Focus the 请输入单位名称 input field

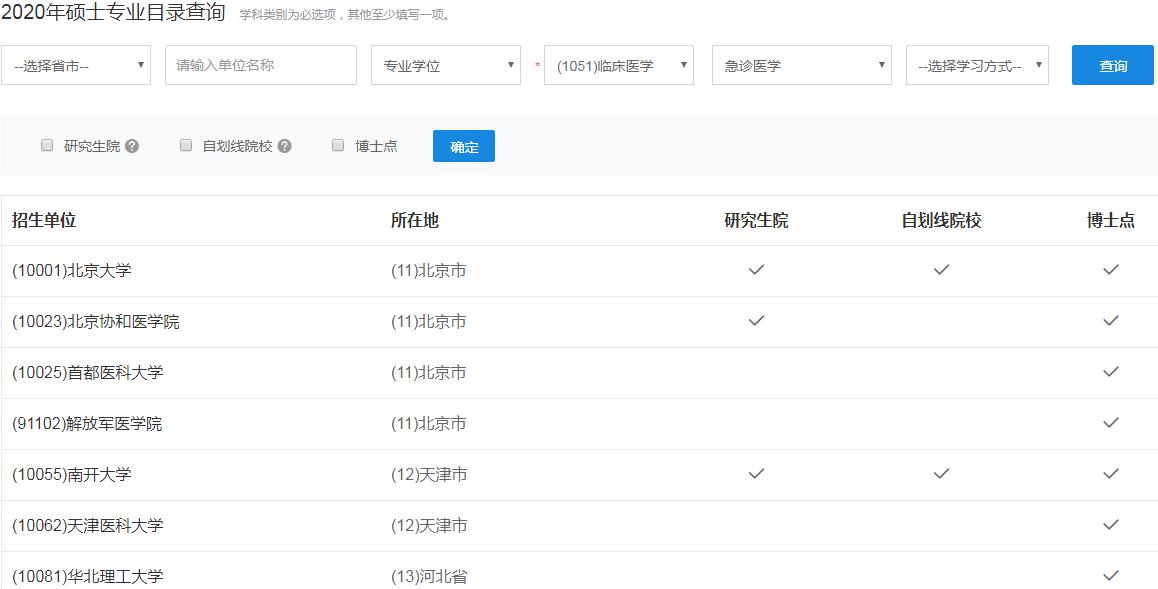(x=261, y=65)
